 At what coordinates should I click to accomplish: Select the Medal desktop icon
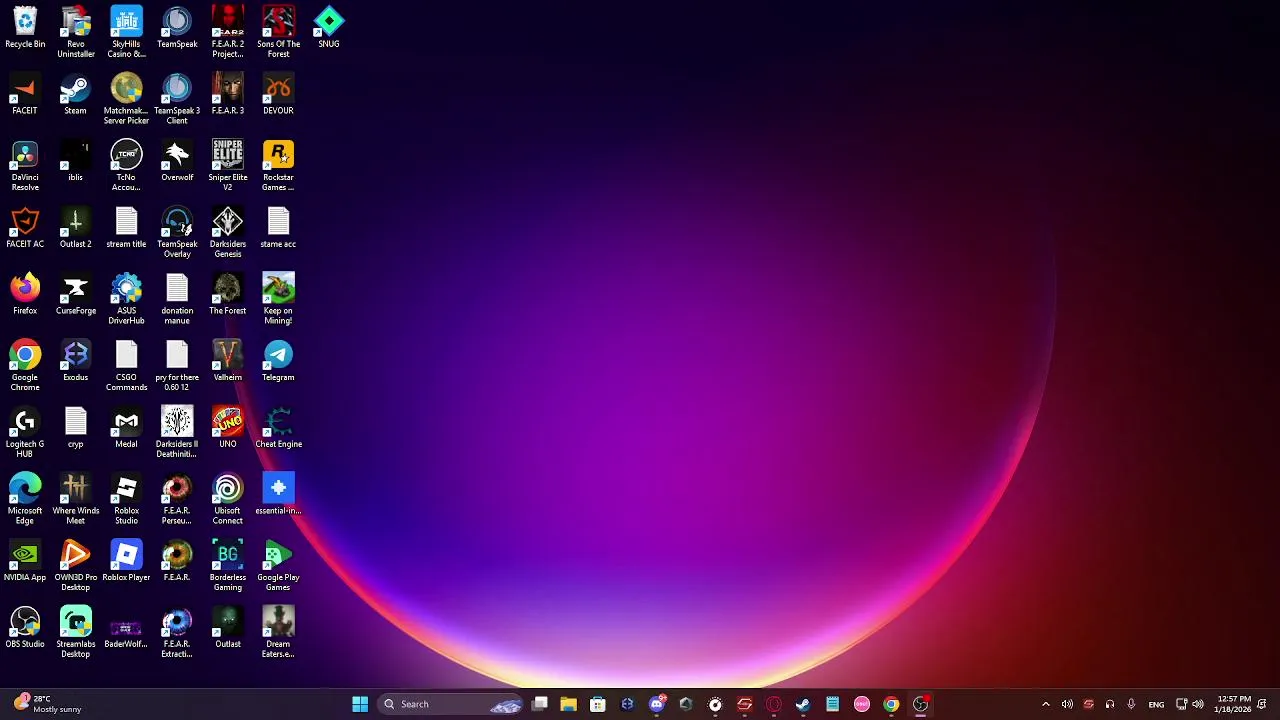click(x=126, y=429)
